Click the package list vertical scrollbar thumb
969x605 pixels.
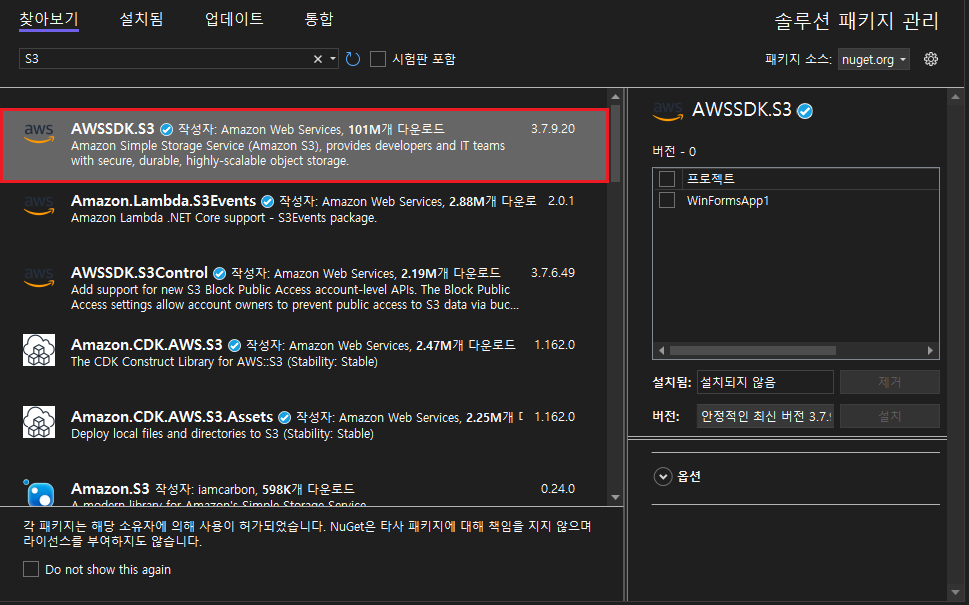point(615,143)
